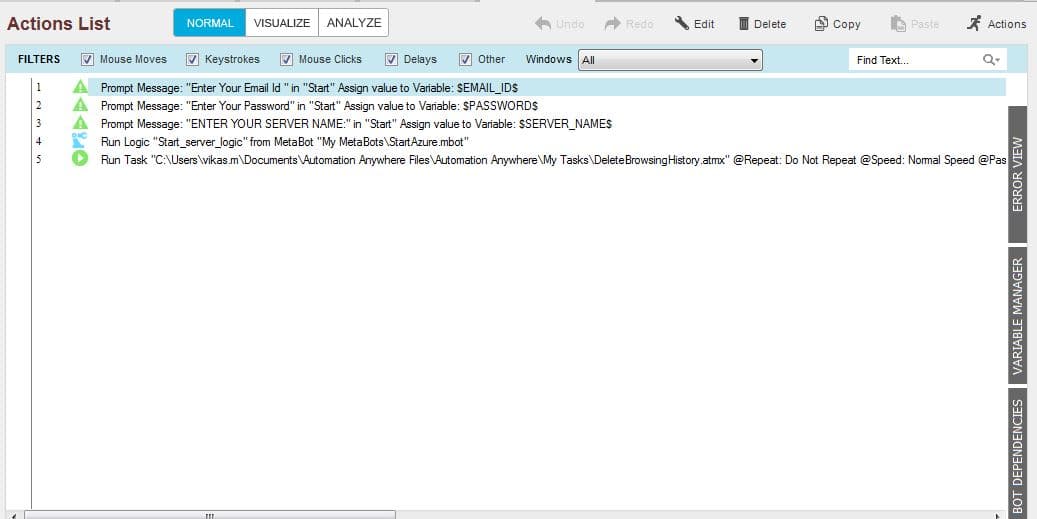Switch to the ANALYZE view tab

354,22
